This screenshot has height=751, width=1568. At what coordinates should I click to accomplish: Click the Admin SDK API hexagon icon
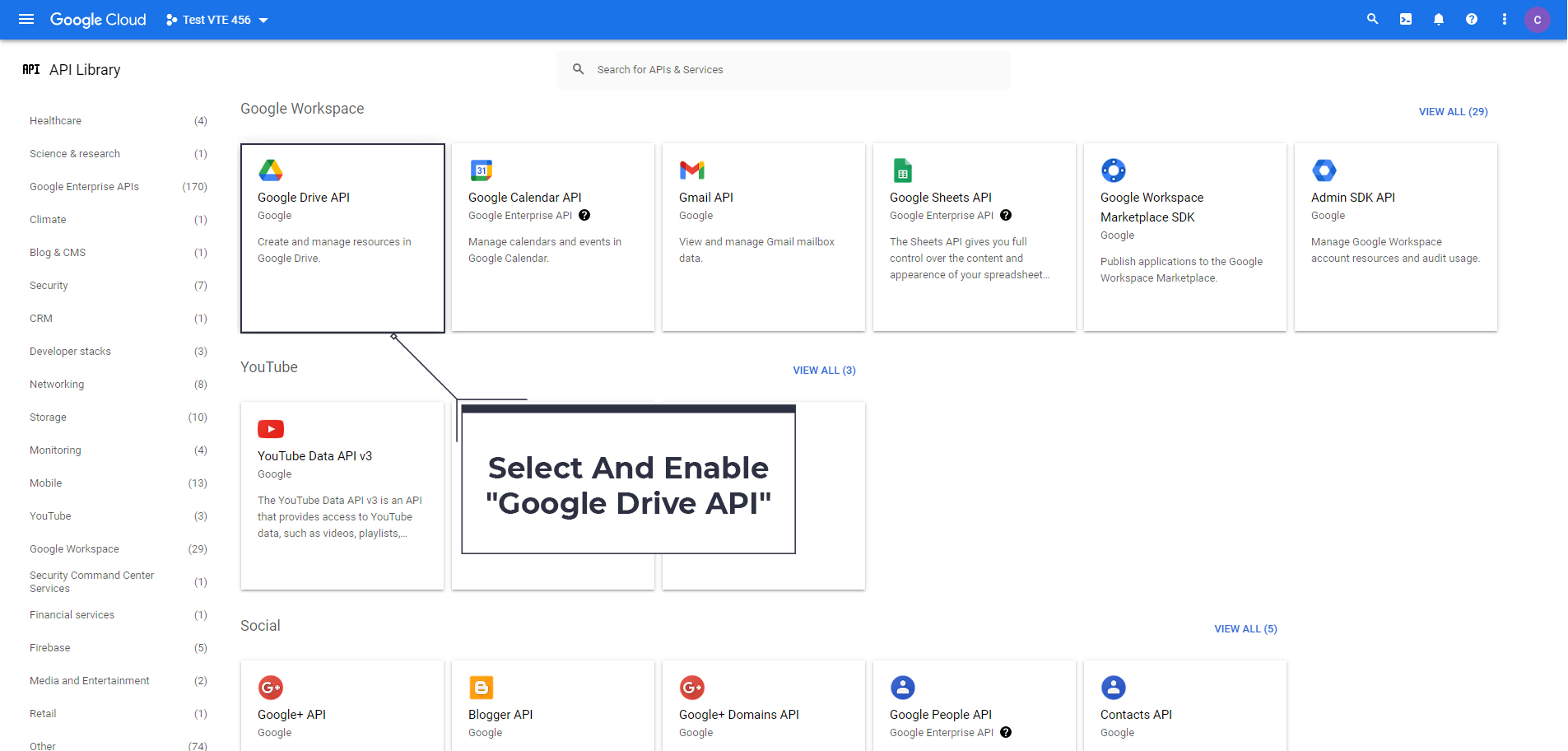coord(1324,170)
